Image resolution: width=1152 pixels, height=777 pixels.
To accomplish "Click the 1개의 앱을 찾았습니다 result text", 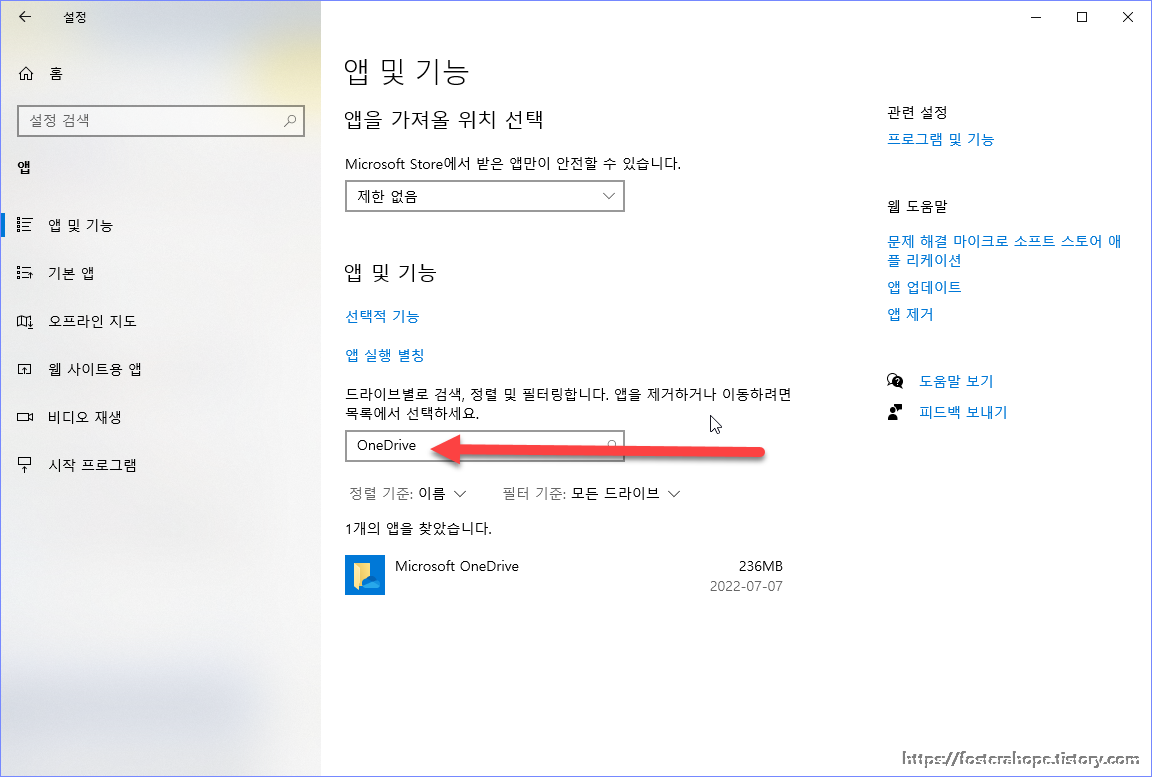I will click(418, 529).
